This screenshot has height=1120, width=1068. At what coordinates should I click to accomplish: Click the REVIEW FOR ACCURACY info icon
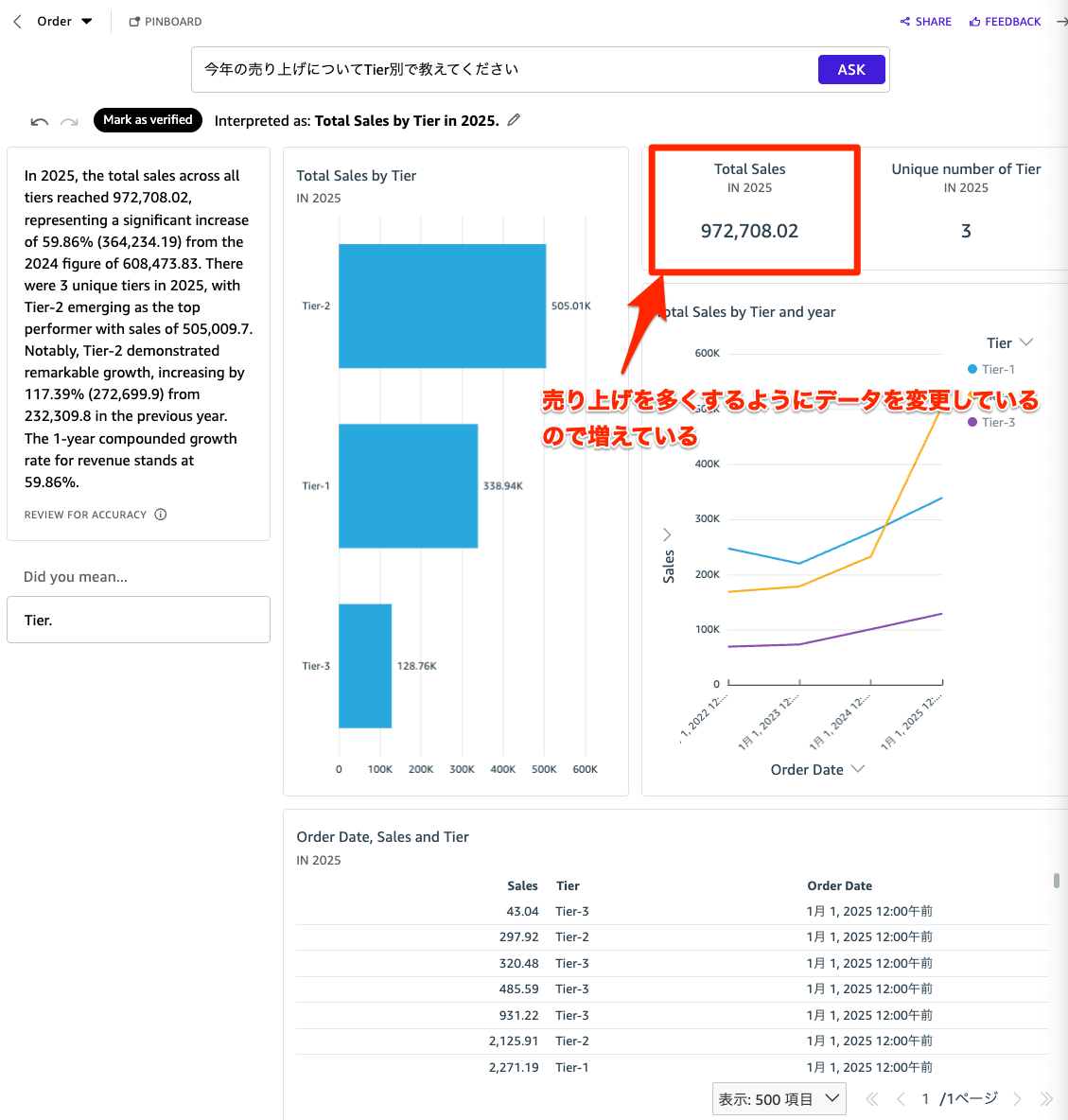click(x=161, y=515)
